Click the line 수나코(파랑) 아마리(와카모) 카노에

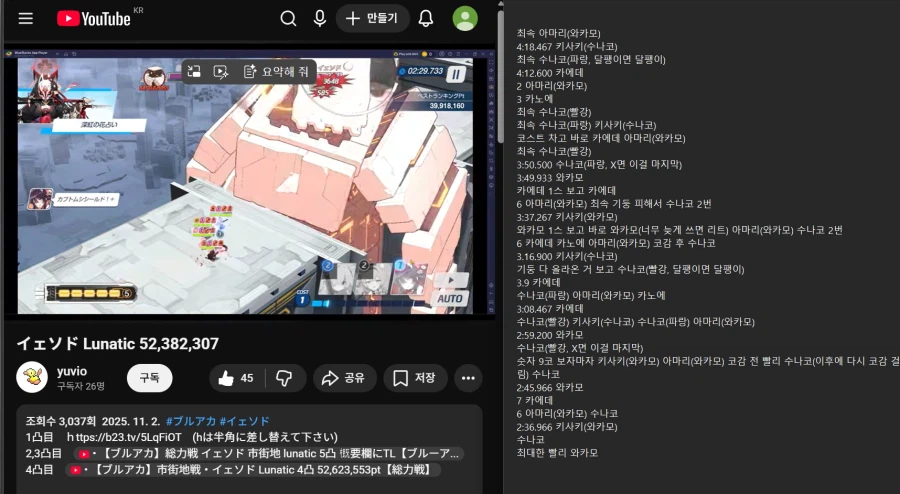click(x=591, y=295)
